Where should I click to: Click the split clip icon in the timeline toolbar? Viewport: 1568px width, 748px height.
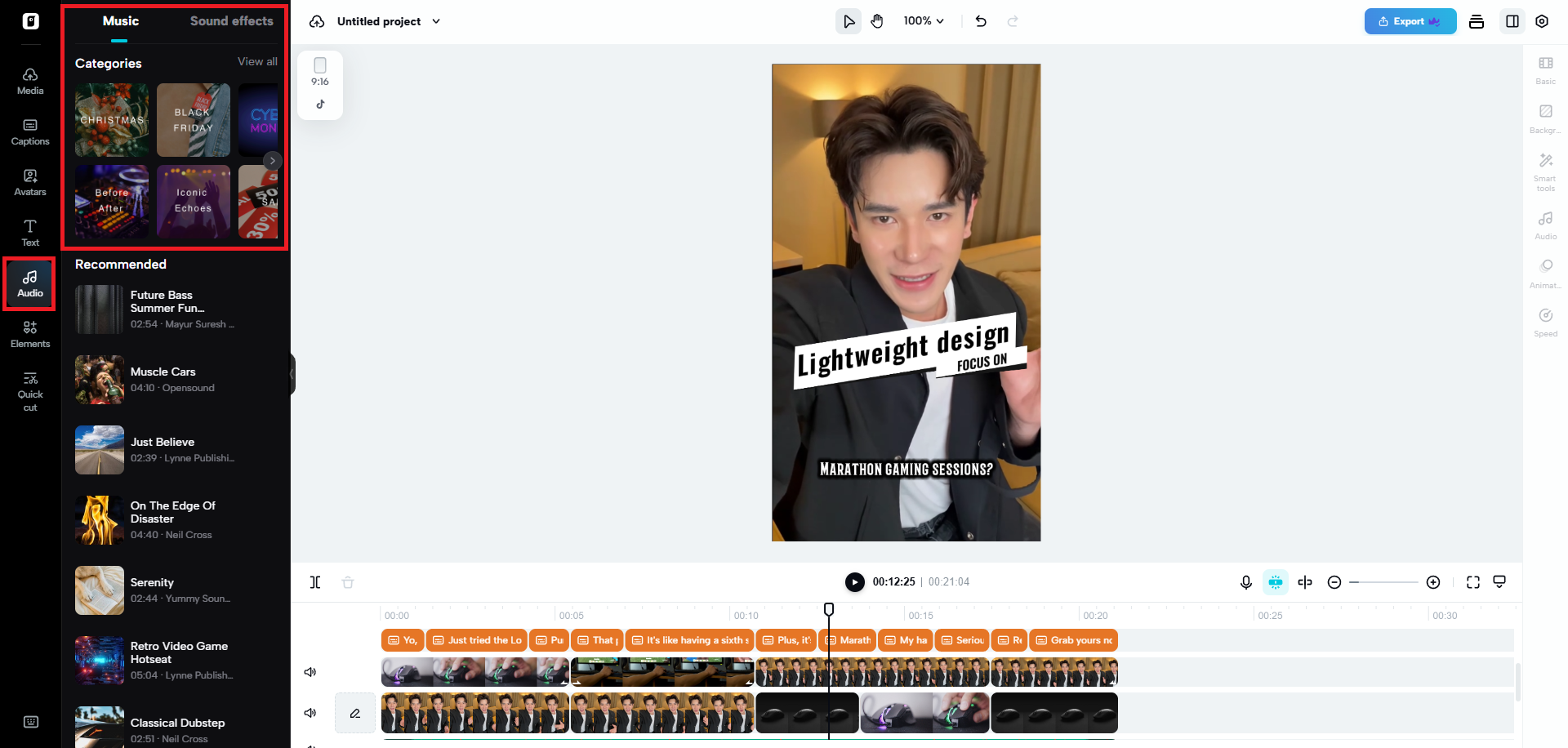[x=315, y=582]
